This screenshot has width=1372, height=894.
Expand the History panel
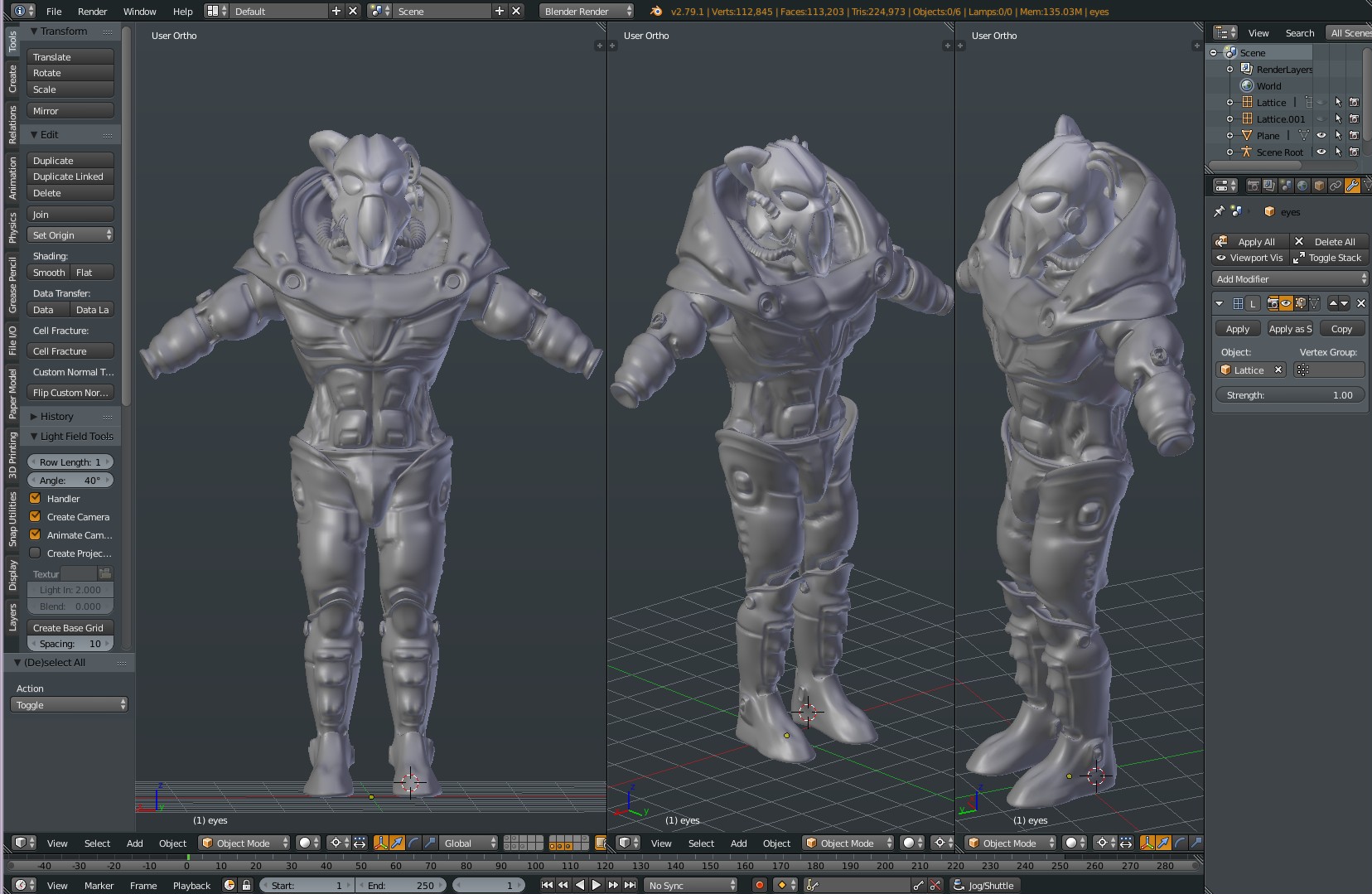point(57,416)
